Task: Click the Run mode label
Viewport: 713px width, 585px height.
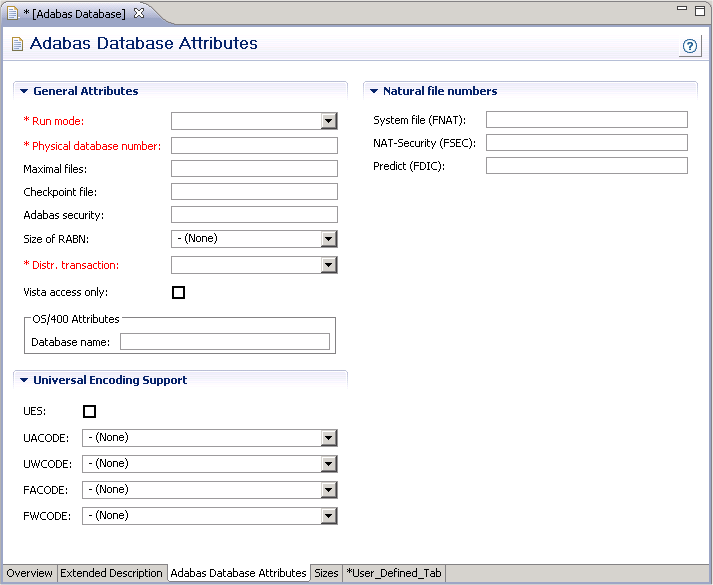Action: 54,121
